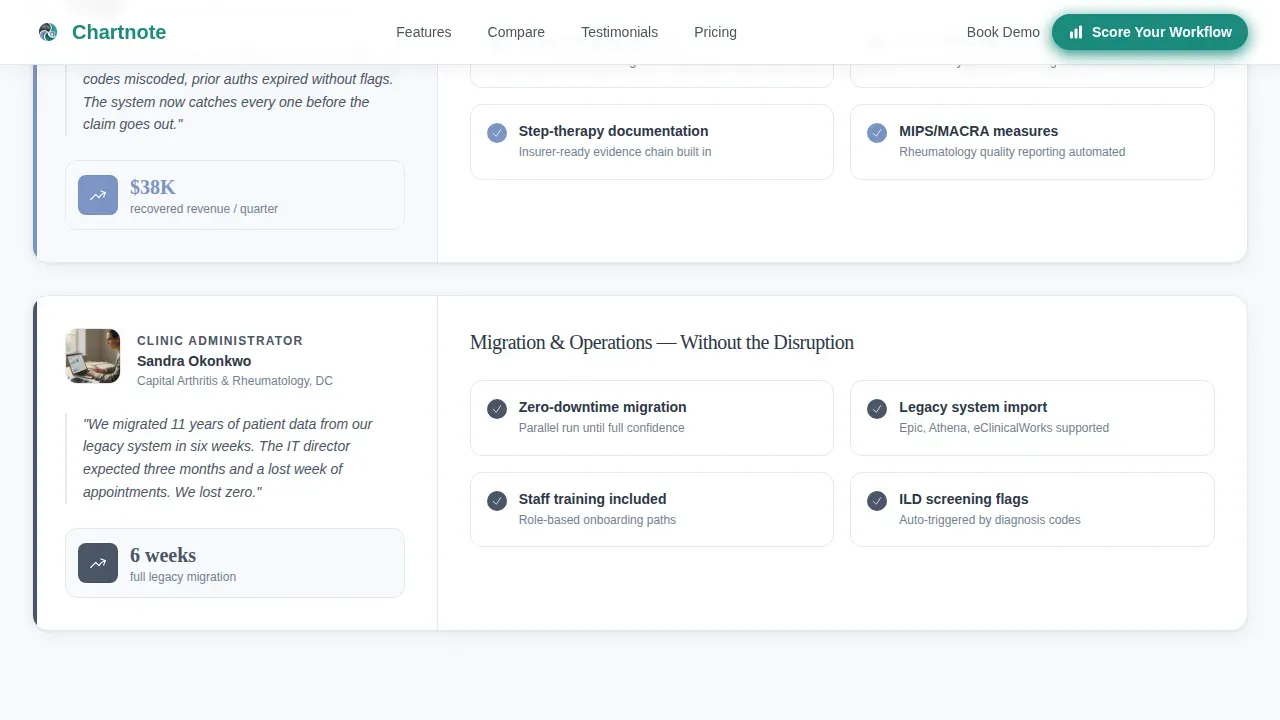1280x720 pixels.
Task: Open the Chartnote home link text
Action: pos(119,32)
